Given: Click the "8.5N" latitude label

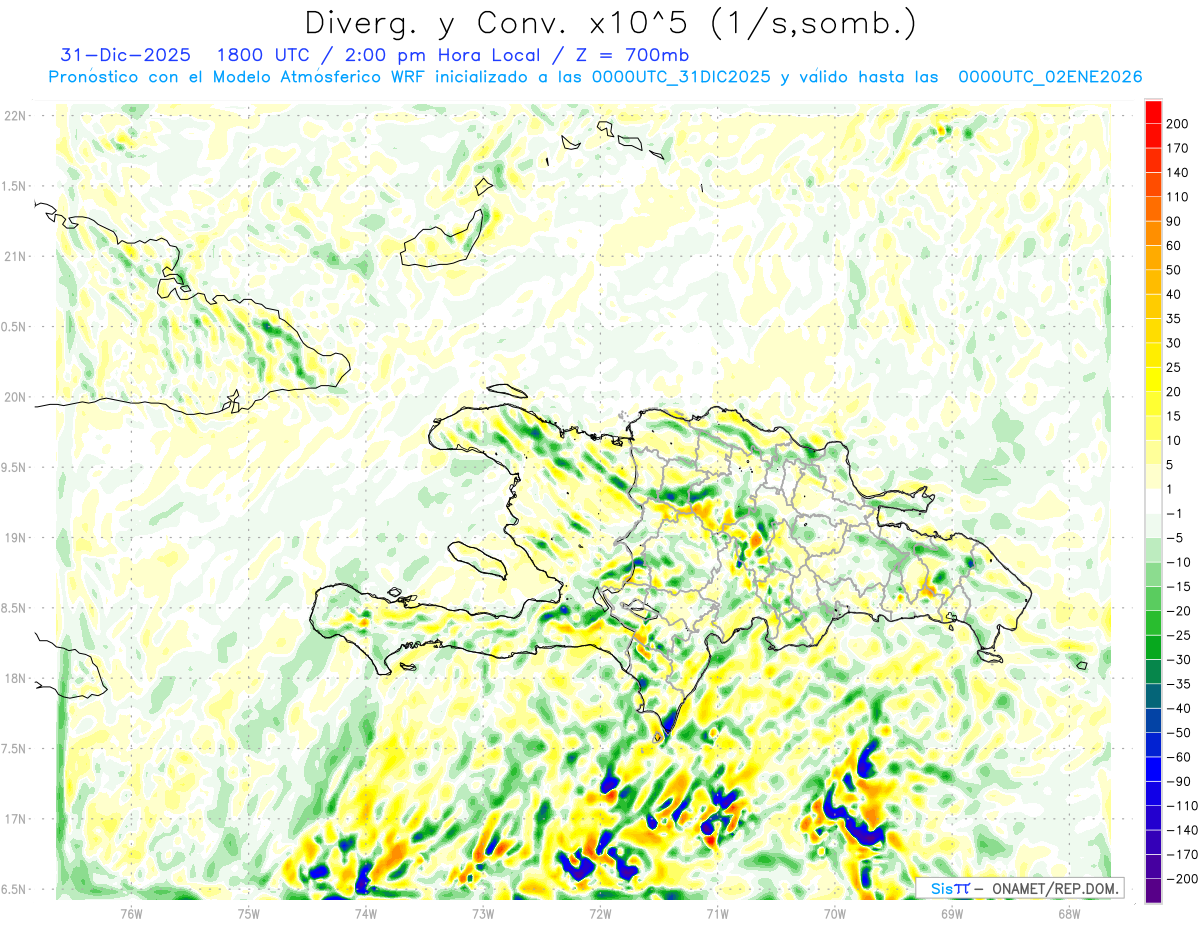Looking at the screenshot, I should click(14, 608).
